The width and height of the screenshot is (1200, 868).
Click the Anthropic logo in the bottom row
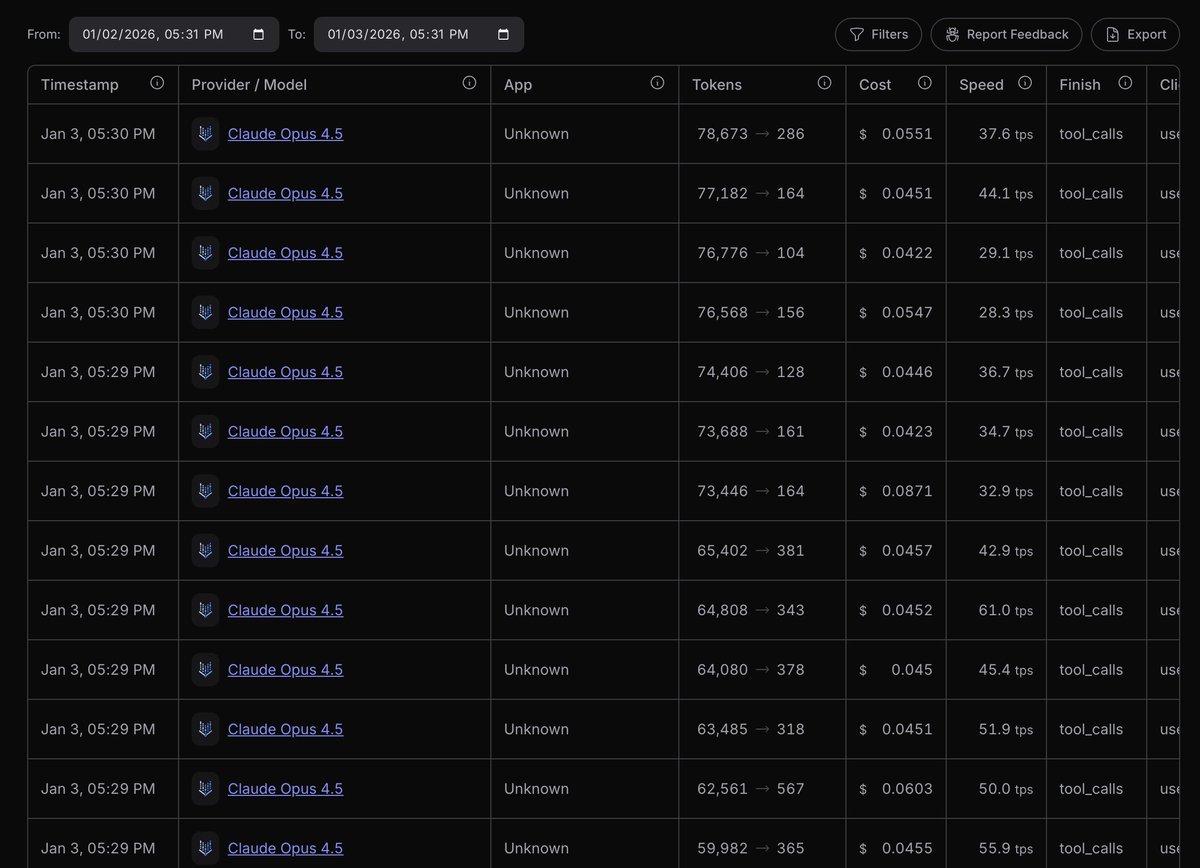pyautogui.click(x=205, y=847)
